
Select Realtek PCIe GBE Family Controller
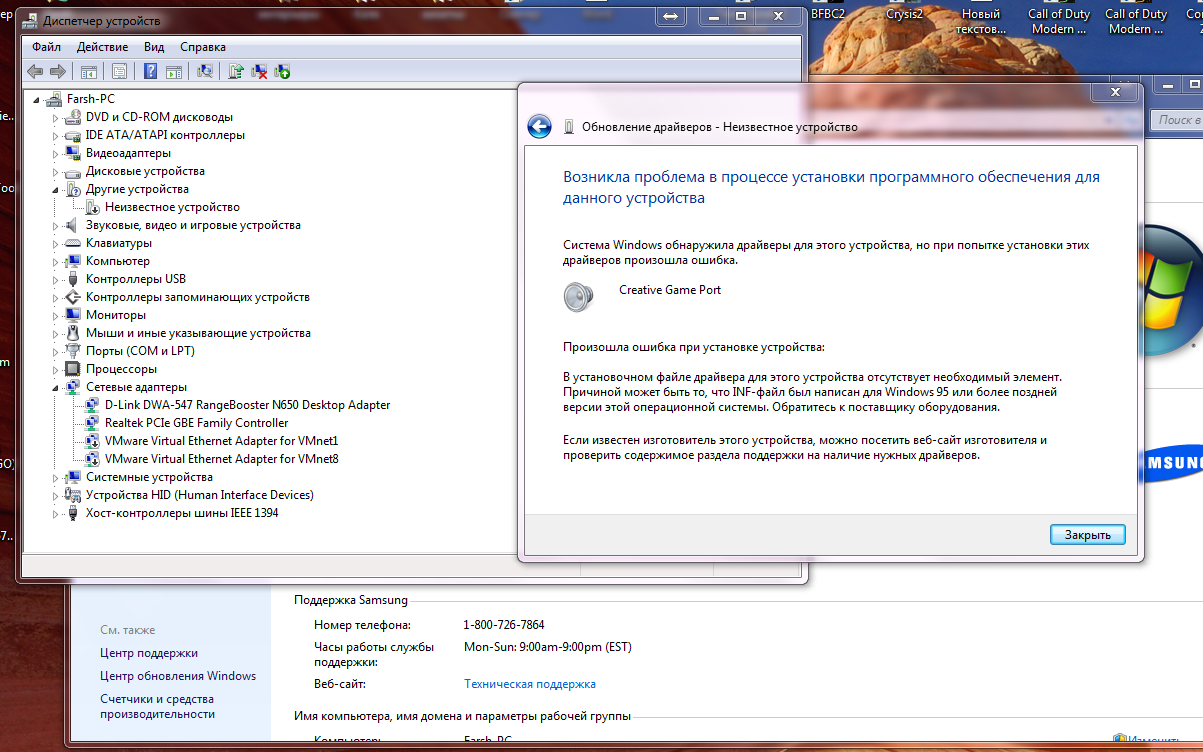point(196,423)
